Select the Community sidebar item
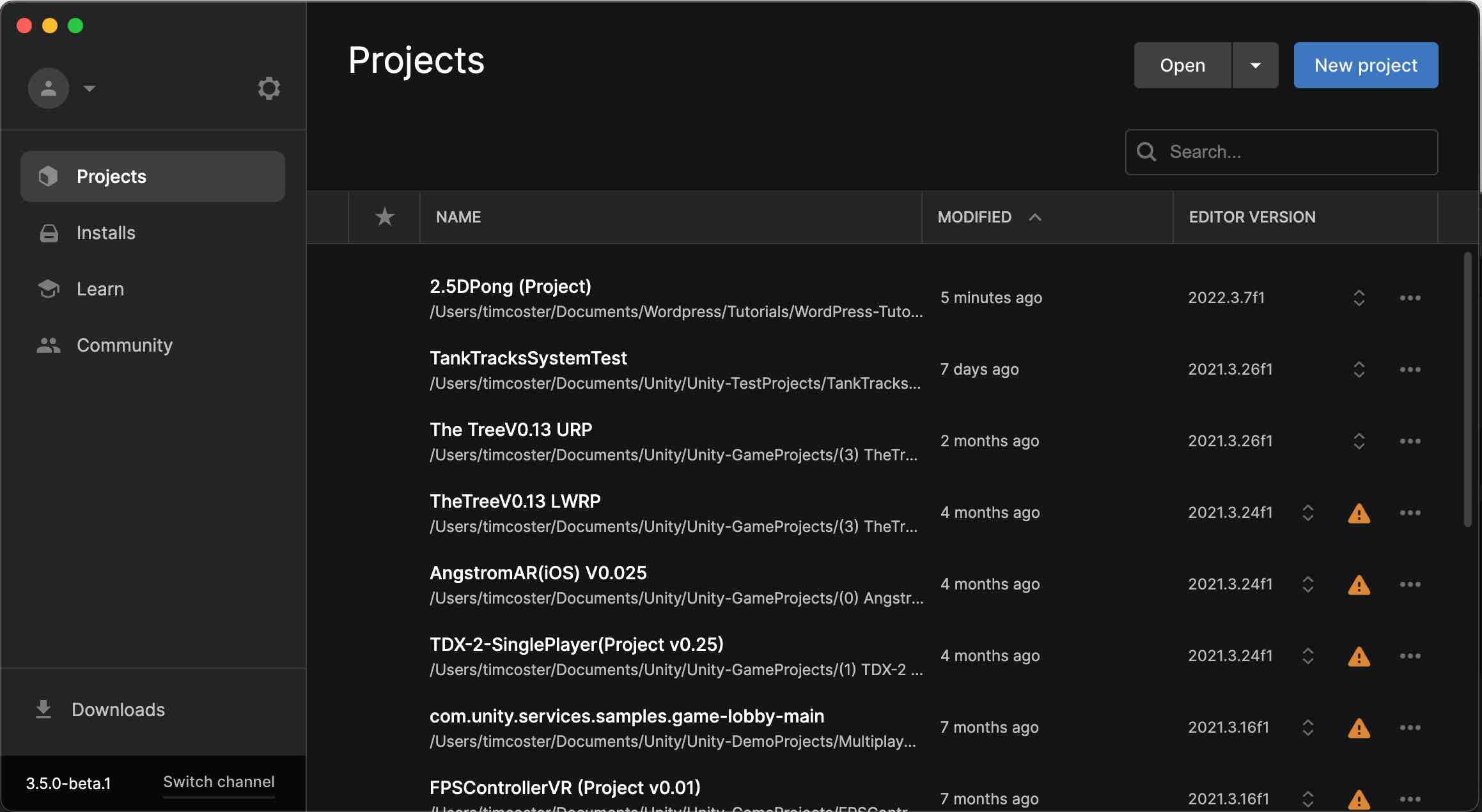The width and height of the screenshot is (1482, 812). [x=124, y=345]
